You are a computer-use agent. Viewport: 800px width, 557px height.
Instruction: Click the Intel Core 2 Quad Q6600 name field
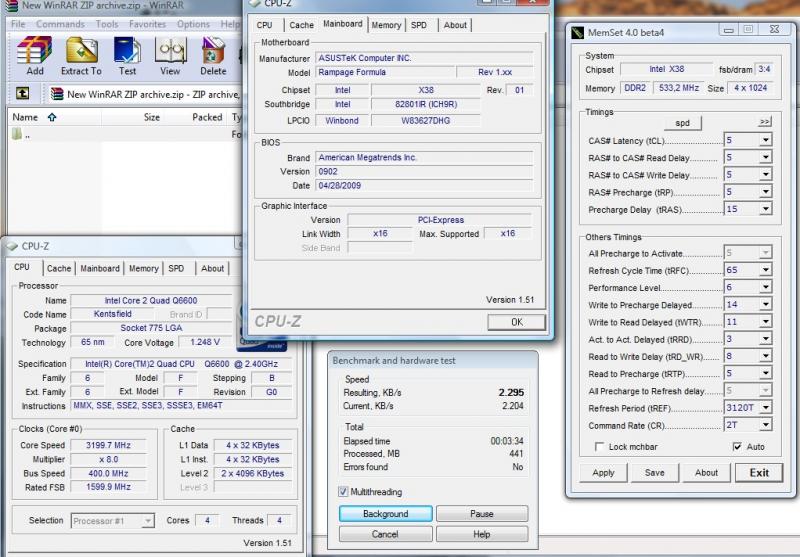(151, 300)
